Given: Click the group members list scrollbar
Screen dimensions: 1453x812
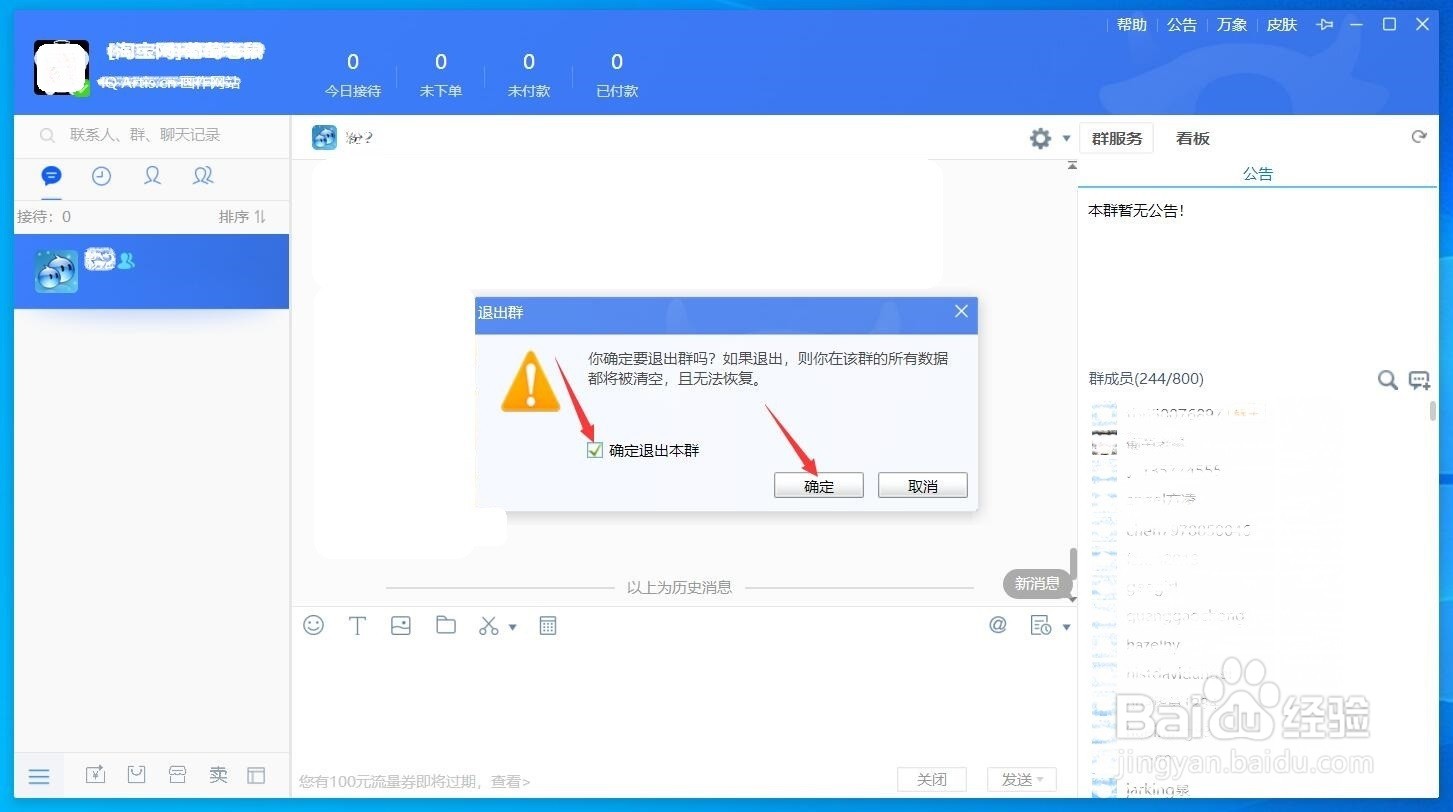Looking at the screenshot, I should click(1432, 411).
